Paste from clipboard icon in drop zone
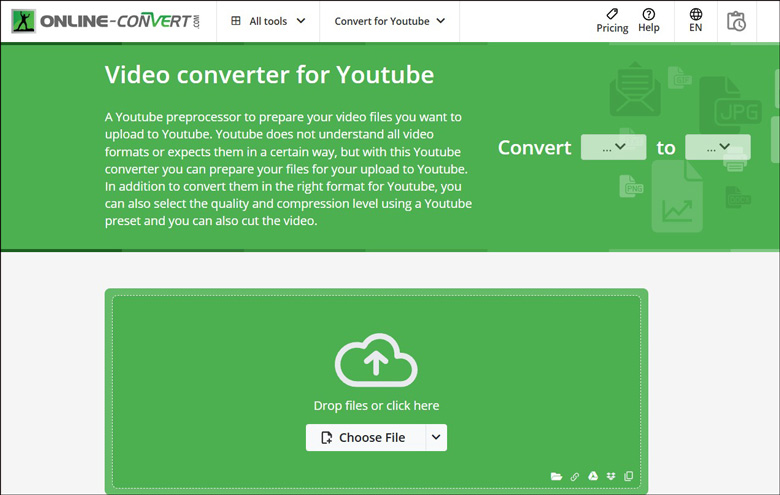The height and width of the screenshot is (495, 780). (629, 476)
